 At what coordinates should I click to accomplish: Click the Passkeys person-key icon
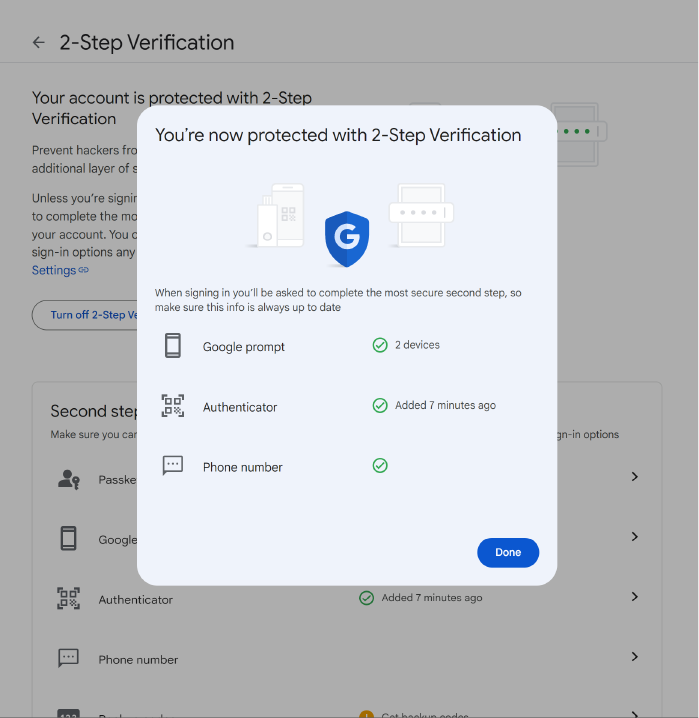click(69, 479)
